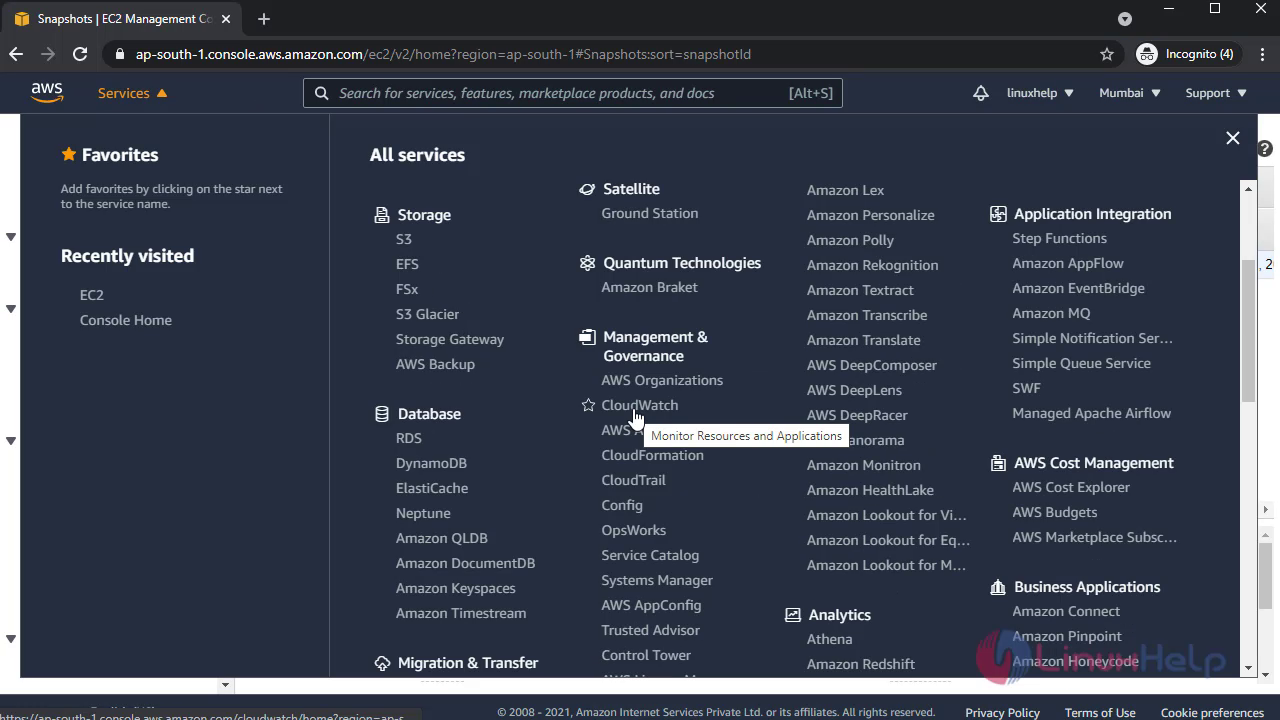The width and height of the screenshot is (1280, 720).
Task: Collapse the Services menu
Action: point(133,93)
